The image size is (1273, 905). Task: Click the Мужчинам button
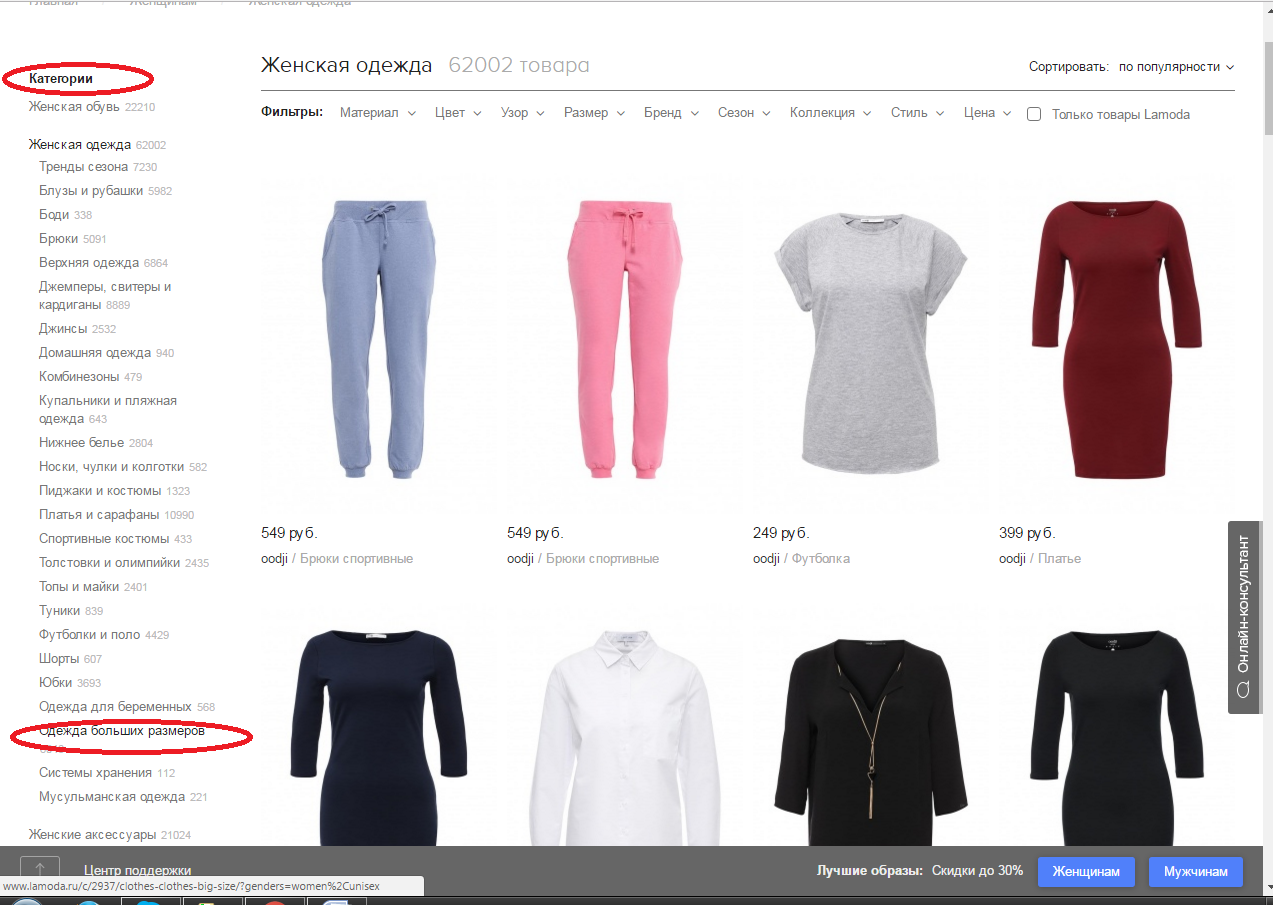coord(1195,871)
